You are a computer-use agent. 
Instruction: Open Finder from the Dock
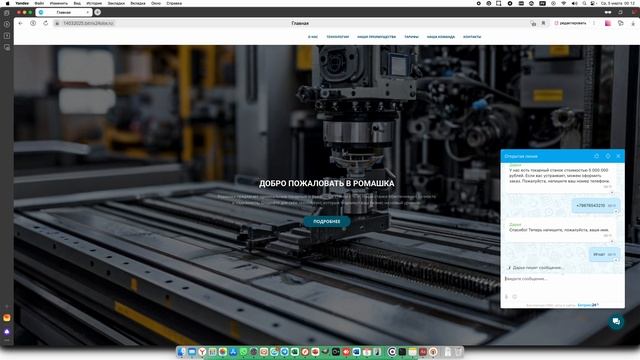182,351
